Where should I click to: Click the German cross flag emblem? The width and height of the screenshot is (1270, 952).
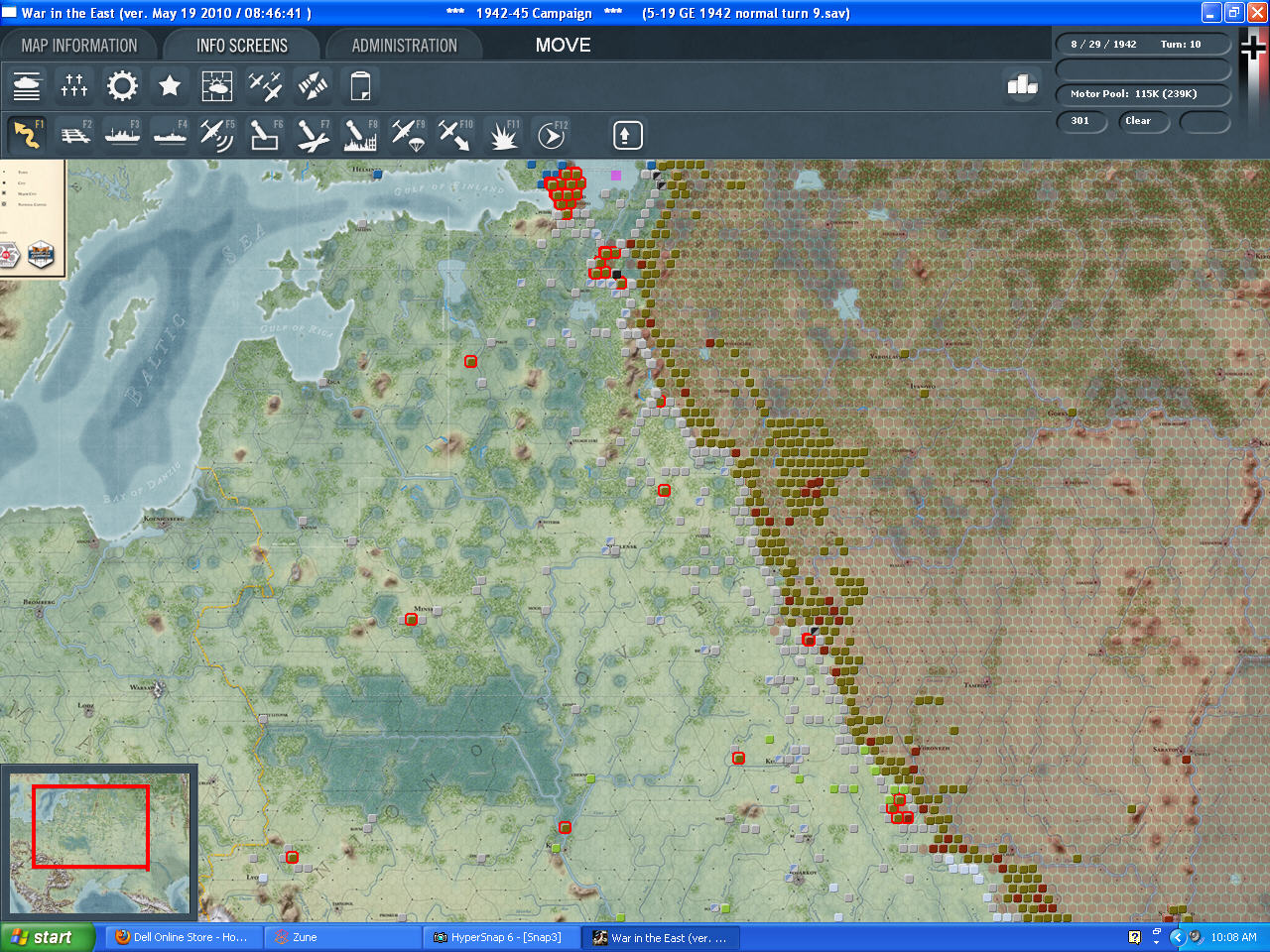[1254, 47]
